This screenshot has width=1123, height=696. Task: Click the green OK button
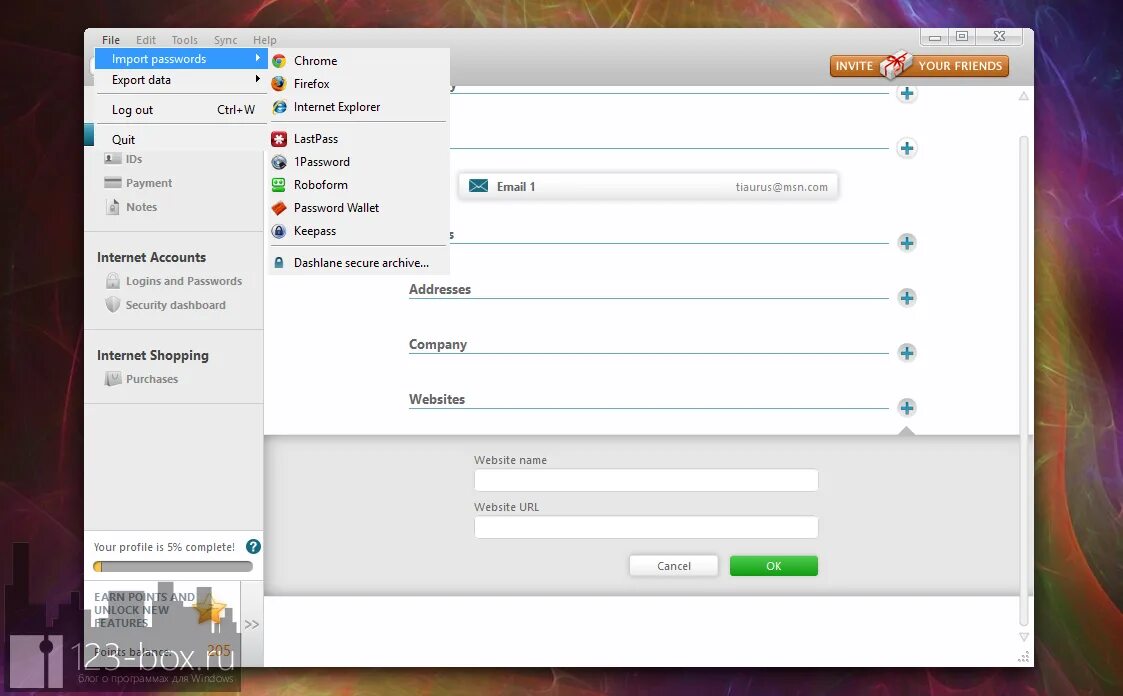coord(773,566)
